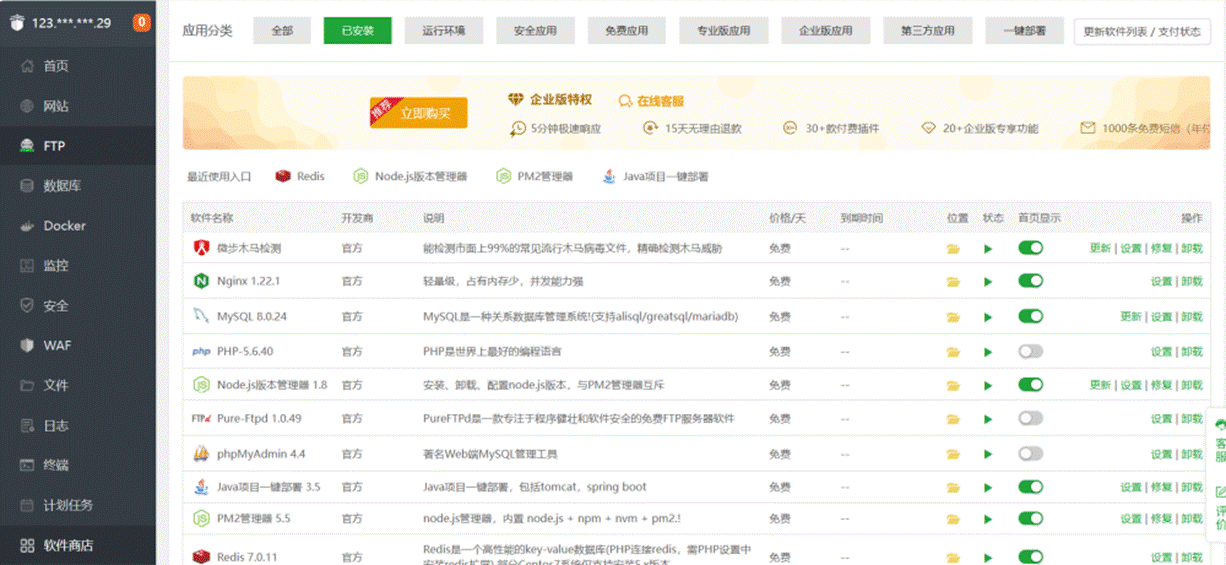Open 计划任务 in the sidebar
This screenshot has height=565, width=1226.
click(x=78, y=505)
